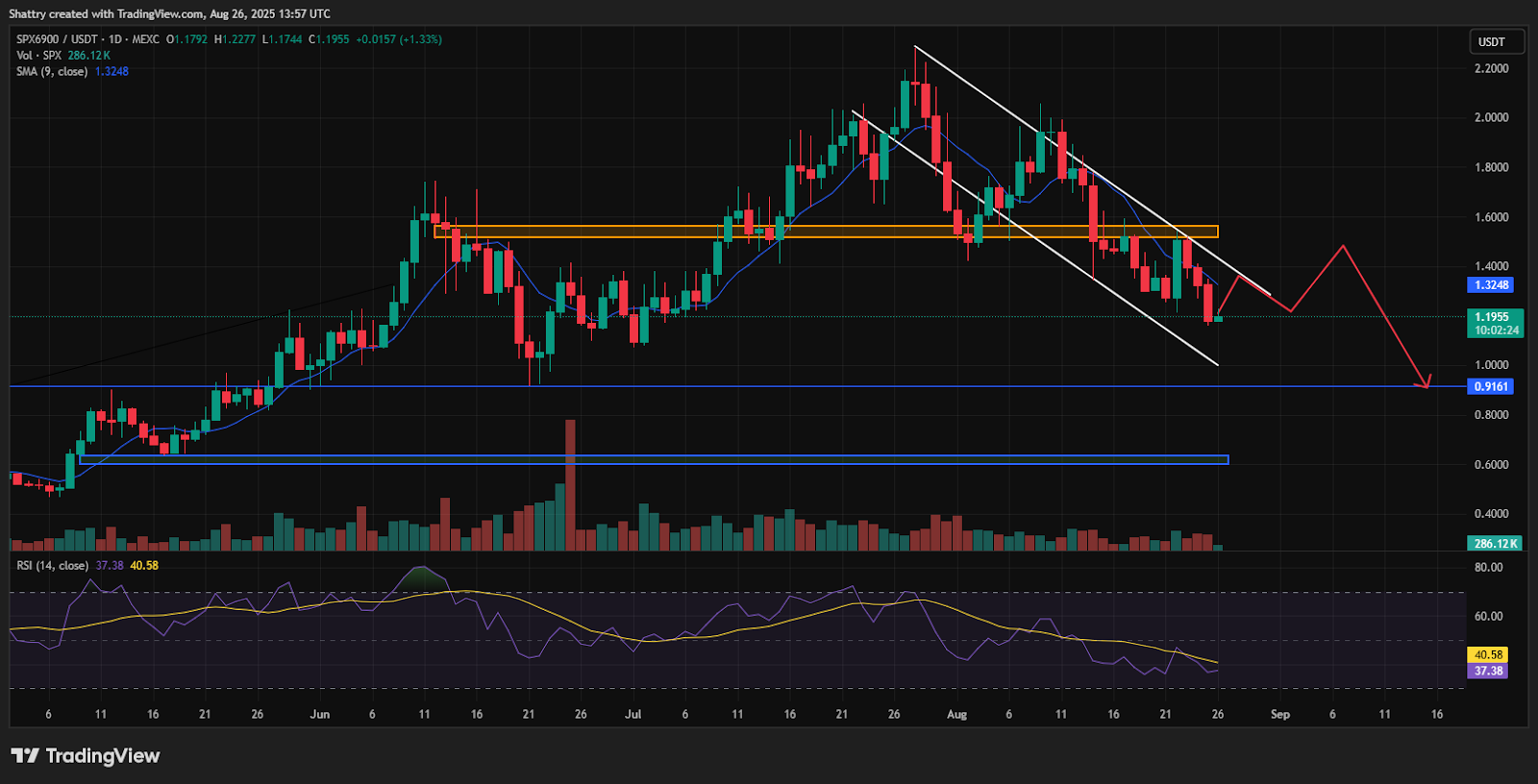Click the SMA (9, close) indicator legend

[52, 72]
